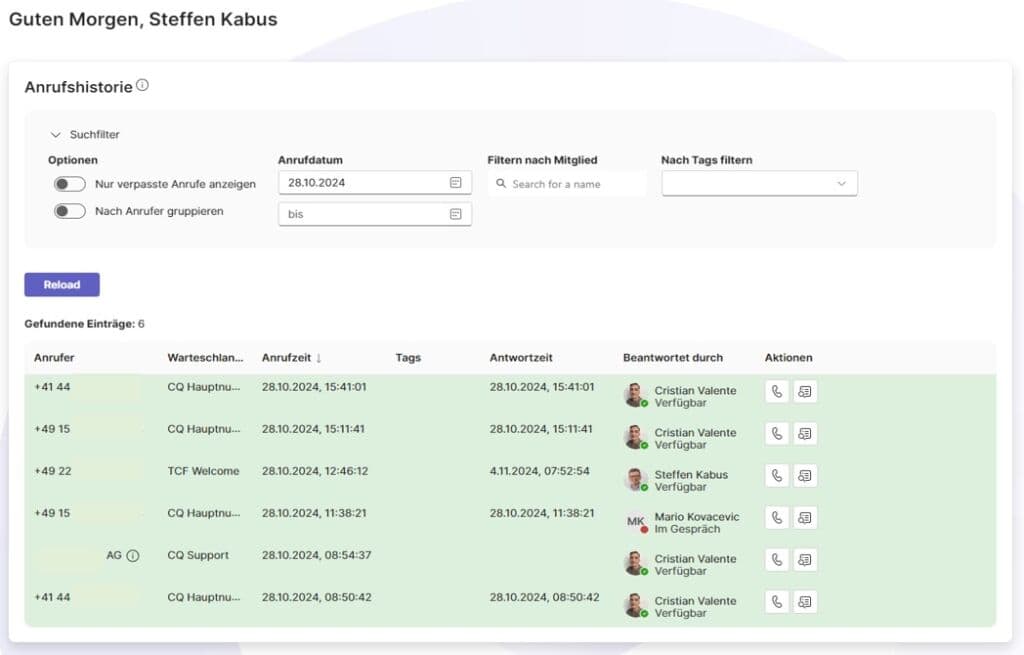The image size is (1024, 655).
Task: Click the caller number +49 22
Action: (53, 471)
